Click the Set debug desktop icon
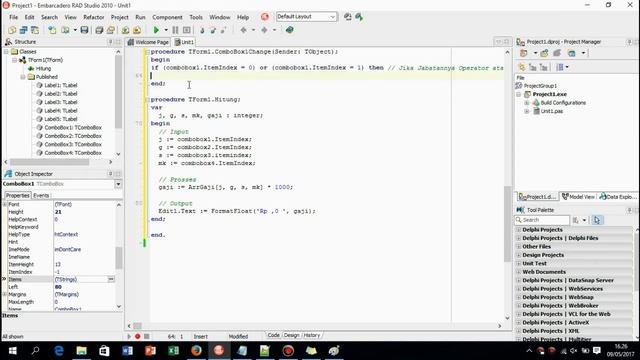640x360 pixels. click(x=359, y=17)
